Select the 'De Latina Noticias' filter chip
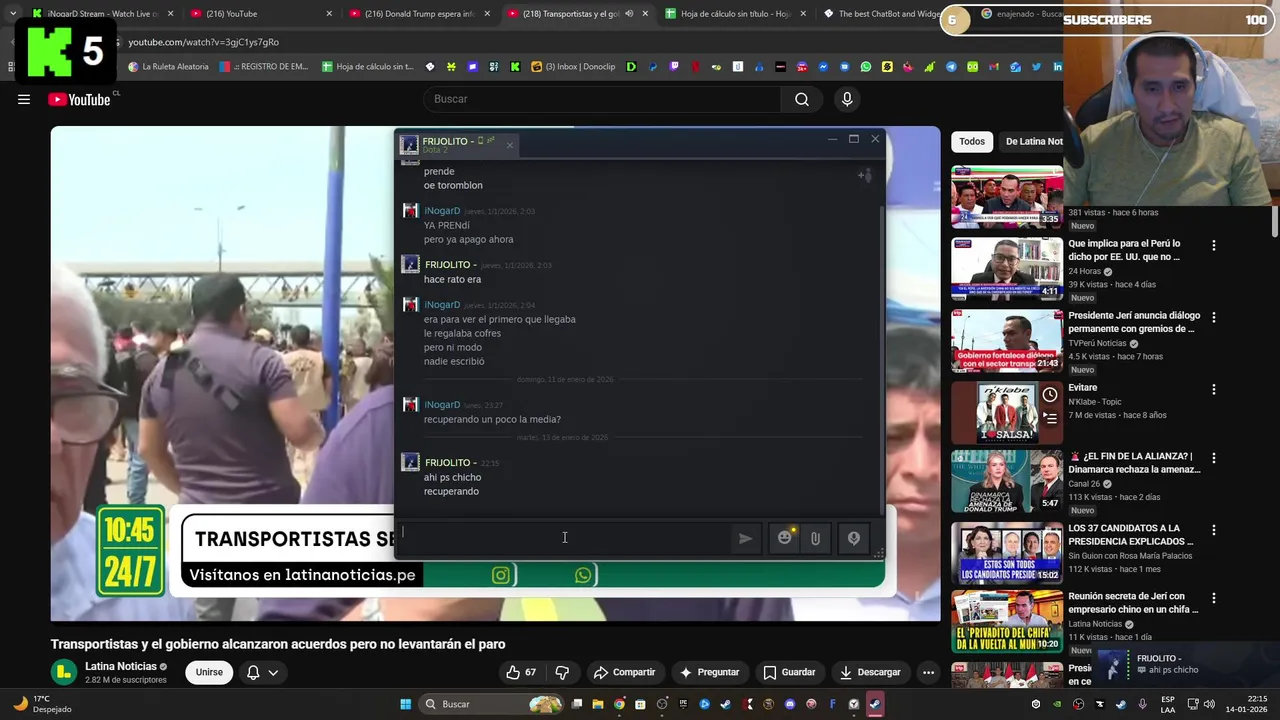The height and width of the screenshot is (720, 1280). [1033, 142]
